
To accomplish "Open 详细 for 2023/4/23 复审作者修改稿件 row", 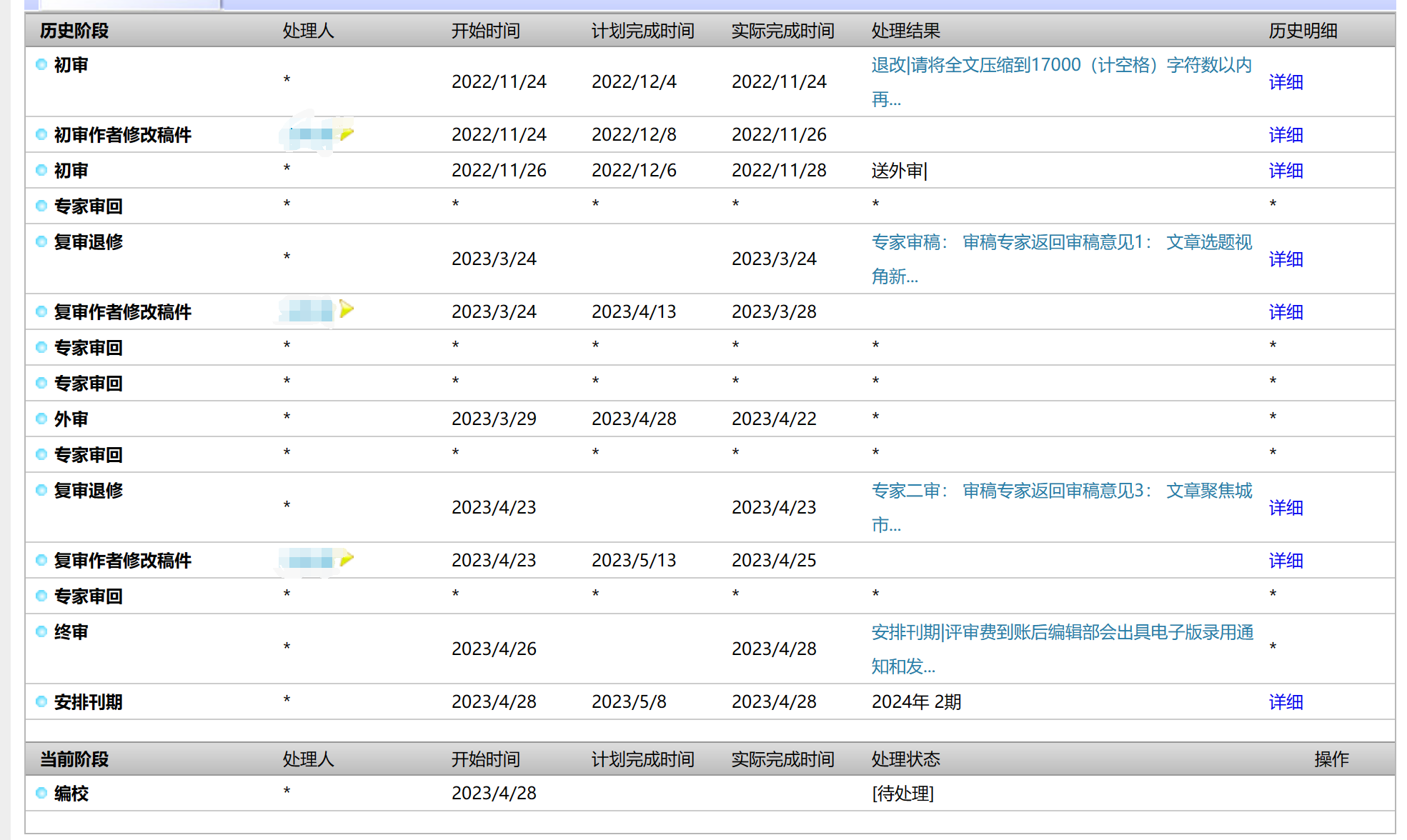I will (x=1286, y=561).
